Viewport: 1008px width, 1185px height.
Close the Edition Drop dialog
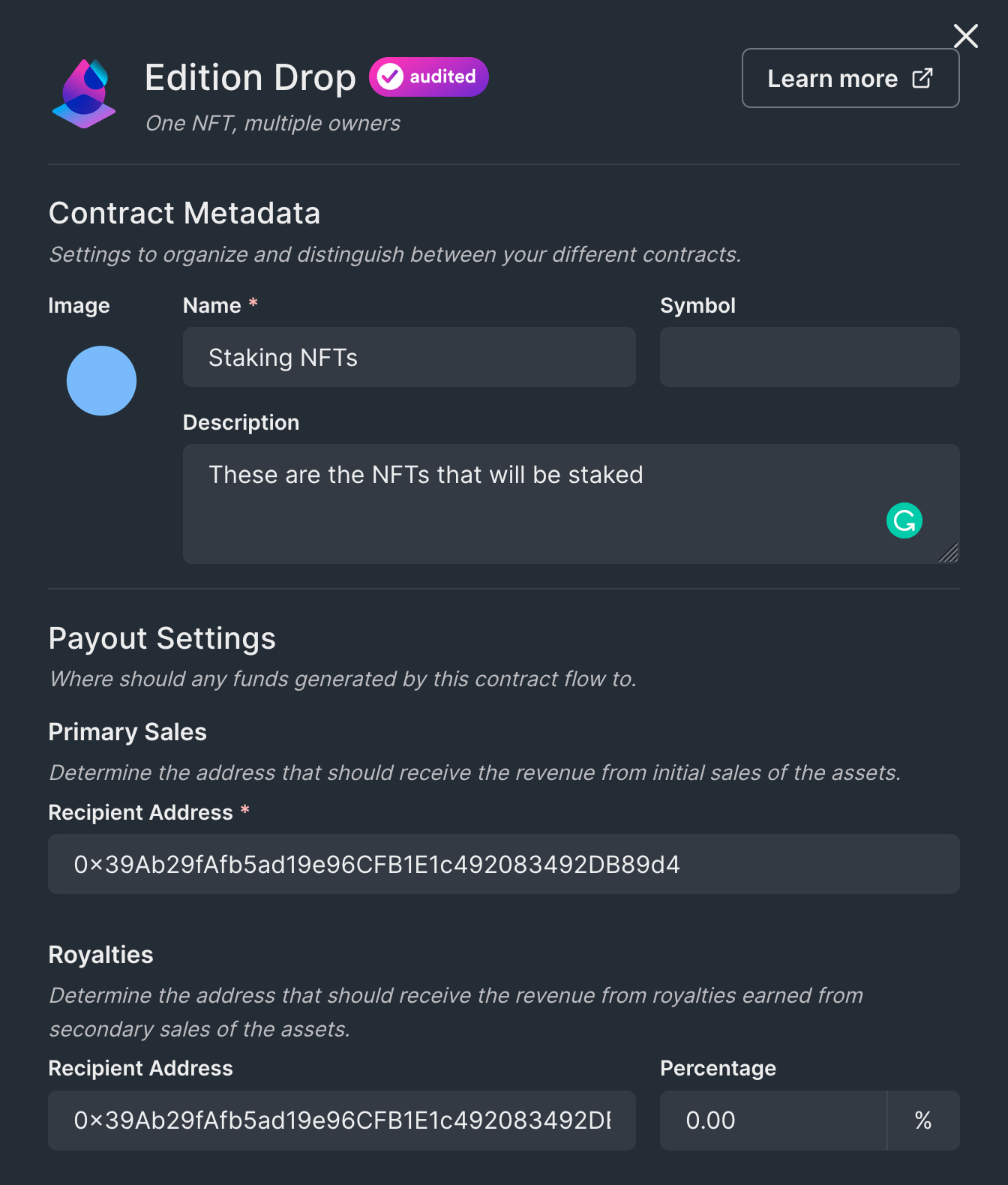coord(965,35)
